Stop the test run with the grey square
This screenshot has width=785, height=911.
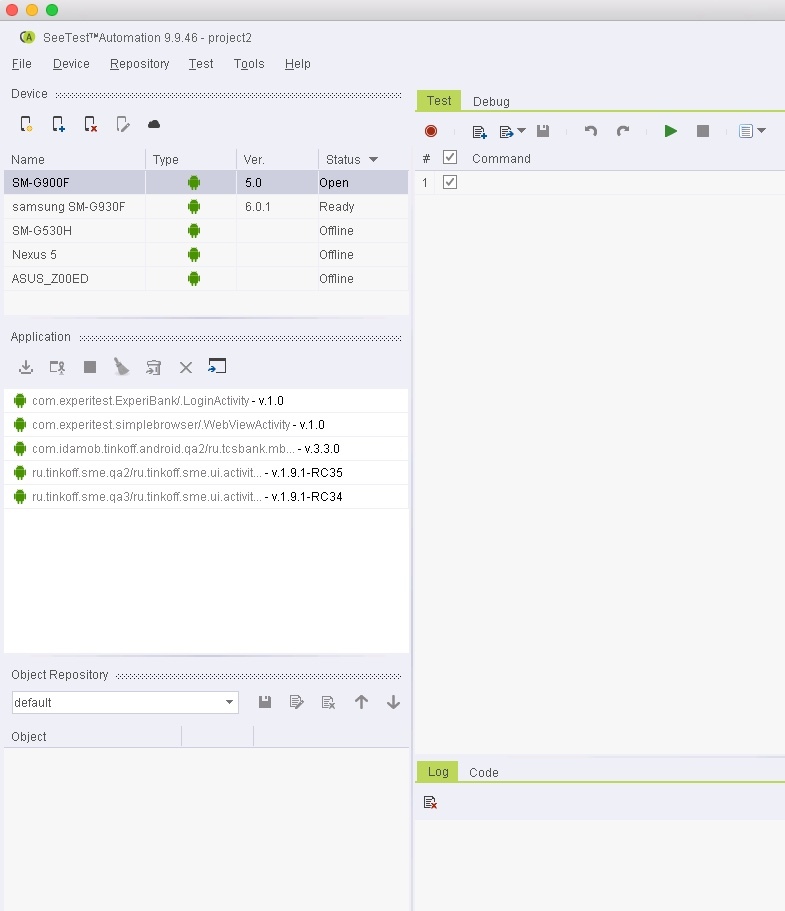click(x=703, y=131)
